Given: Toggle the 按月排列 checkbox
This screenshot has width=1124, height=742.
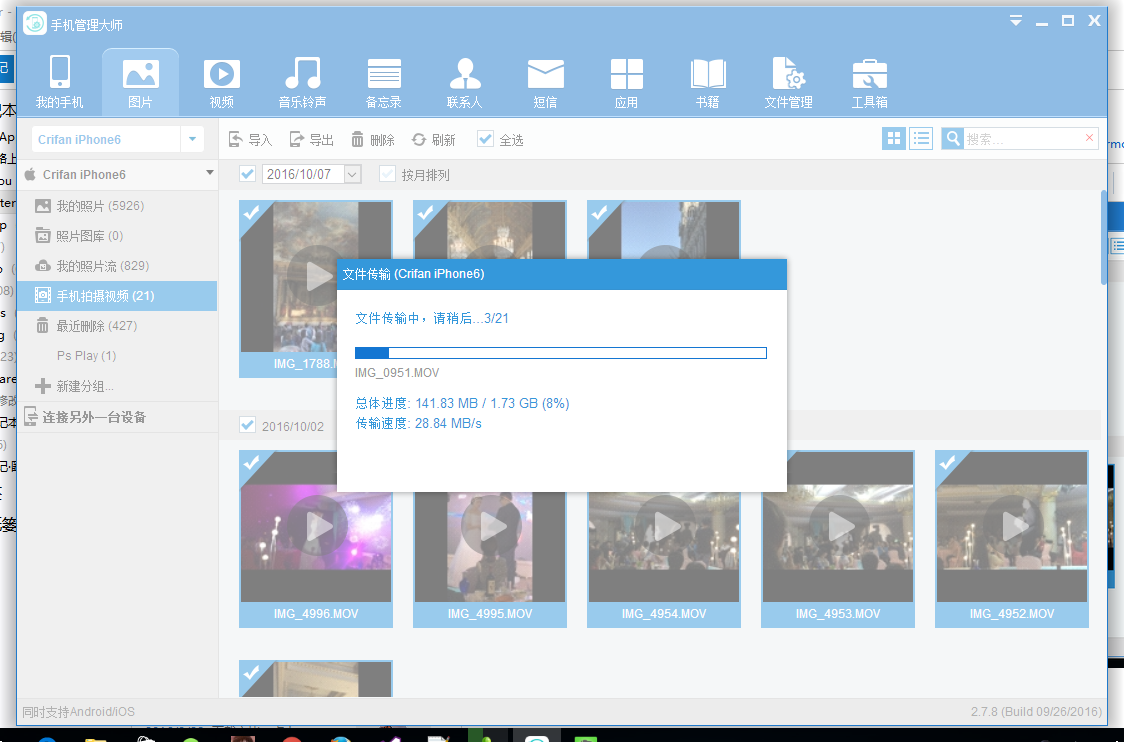Looking at the screenshot, I should [387, 173].
